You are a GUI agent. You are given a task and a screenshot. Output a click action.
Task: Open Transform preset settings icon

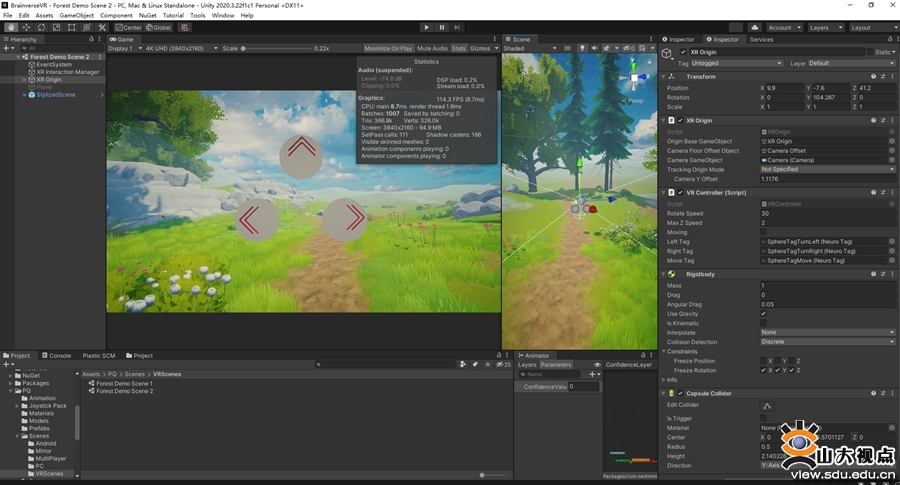pos(883,76)
